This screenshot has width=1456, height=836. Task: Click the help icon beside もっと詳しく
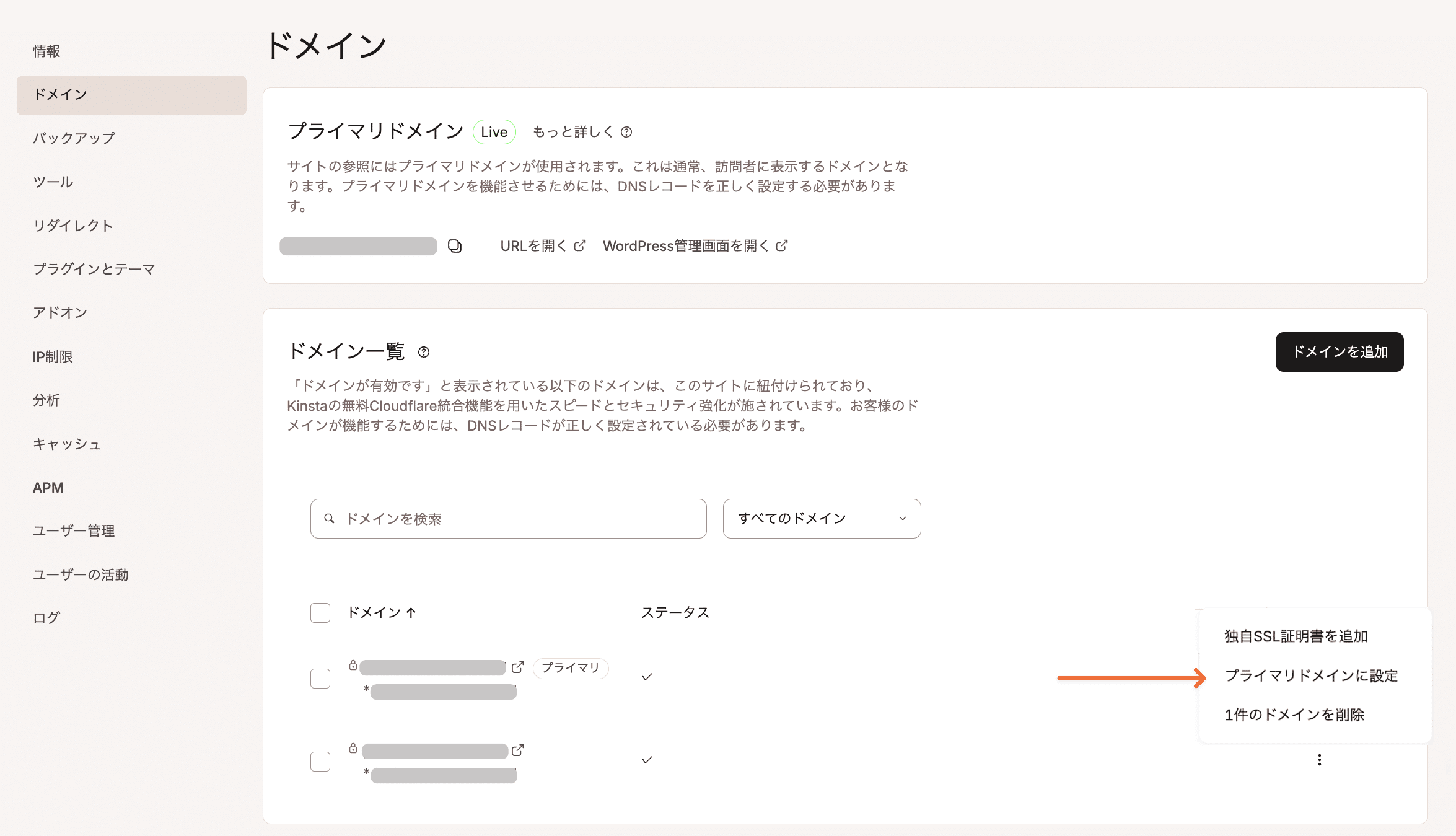[628, 131]
